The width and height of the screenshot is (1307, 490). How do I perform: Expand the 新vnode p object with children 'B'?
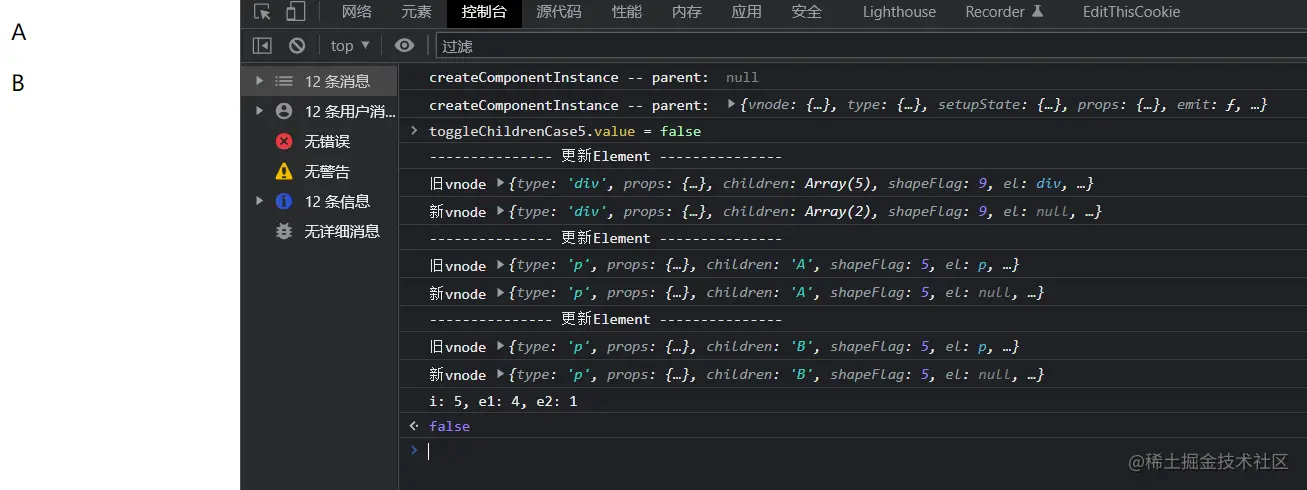click(x=501, y=374)
